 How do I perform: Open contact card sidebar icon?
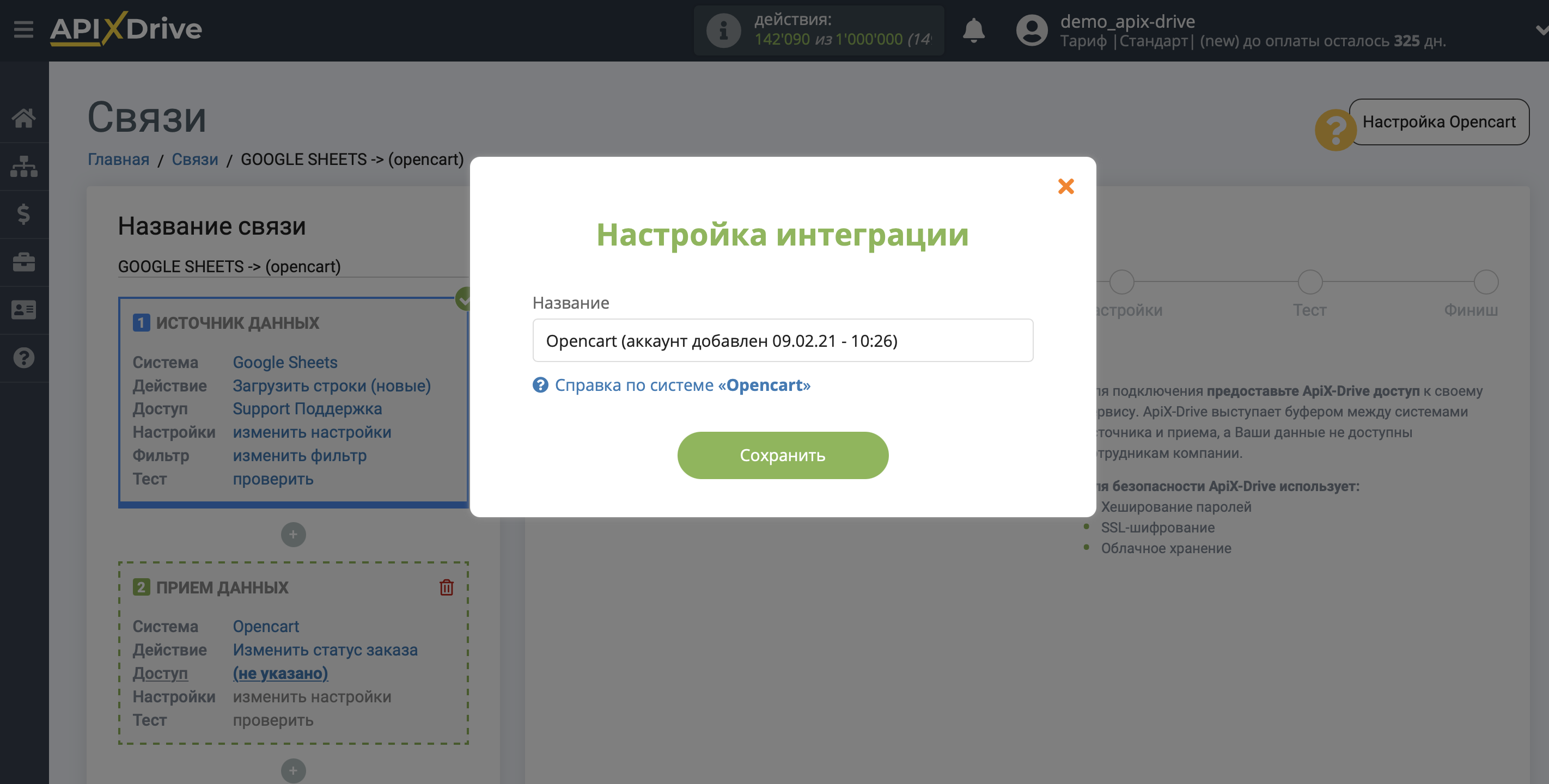24,310
